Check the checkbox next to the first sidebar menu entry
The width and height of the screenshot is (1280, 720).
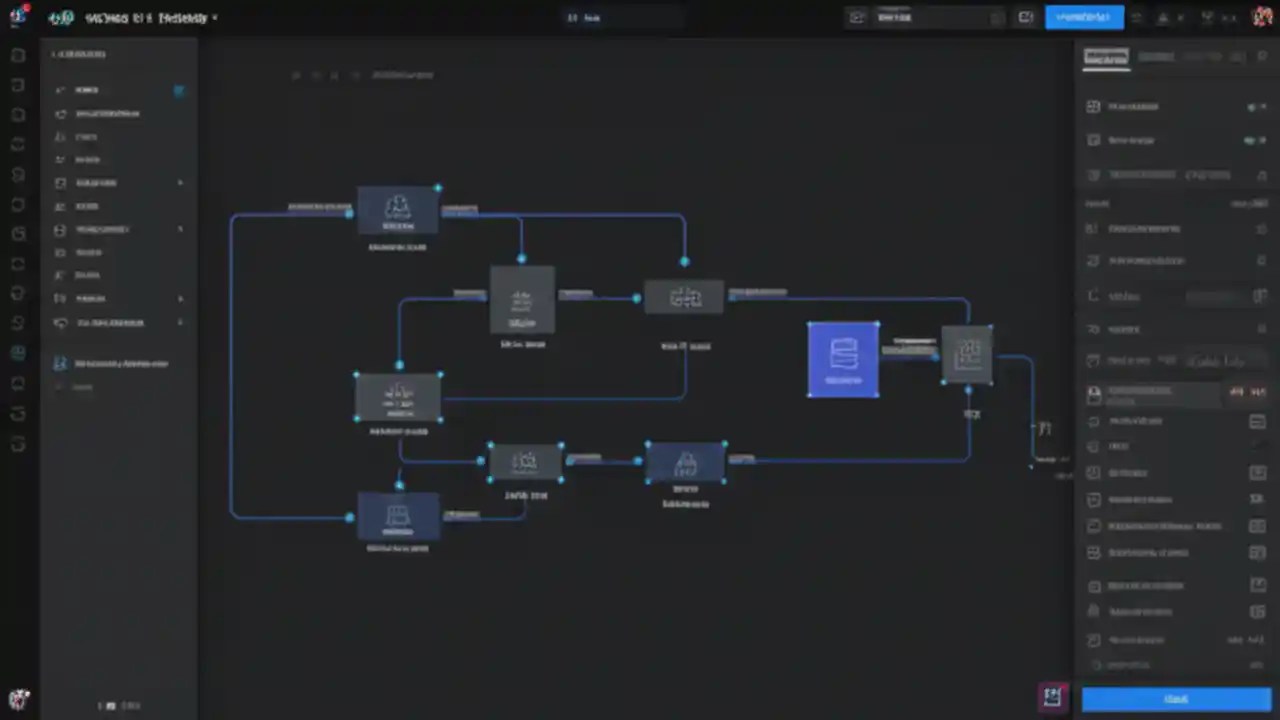click(179, 89)
